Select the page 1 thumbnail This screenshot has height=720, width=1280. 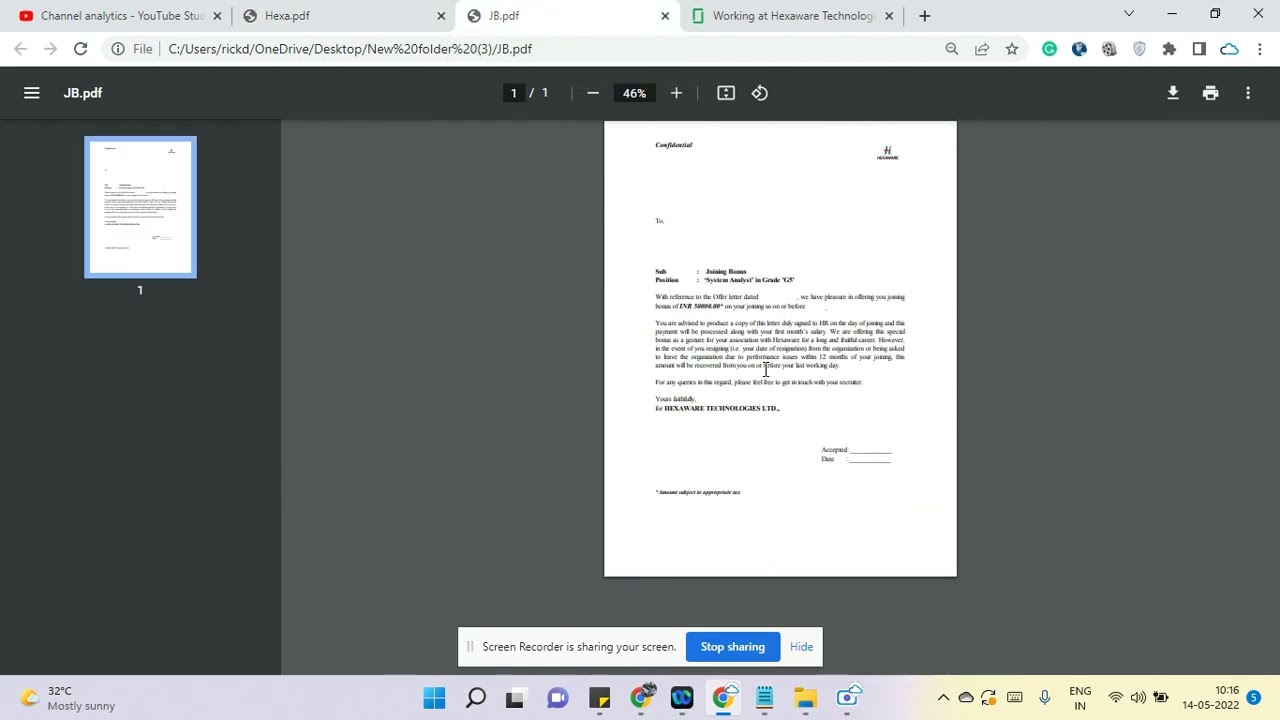pyautogui.click(x=140, y=207)
